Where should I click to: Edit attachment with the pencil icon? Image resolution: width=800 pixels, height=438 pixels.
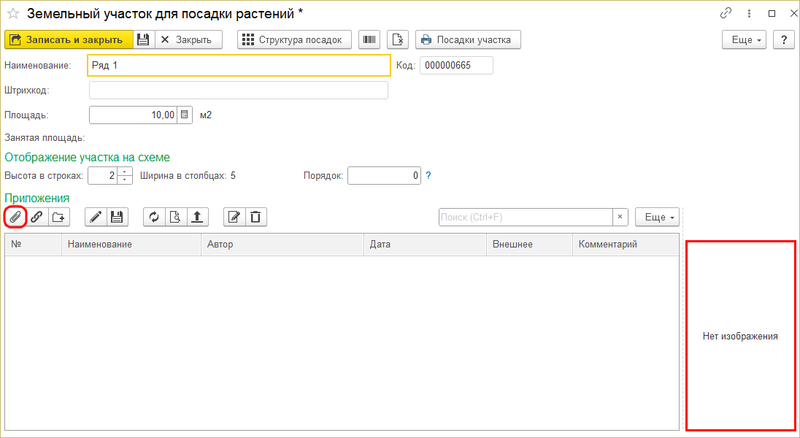coord(95,217)
